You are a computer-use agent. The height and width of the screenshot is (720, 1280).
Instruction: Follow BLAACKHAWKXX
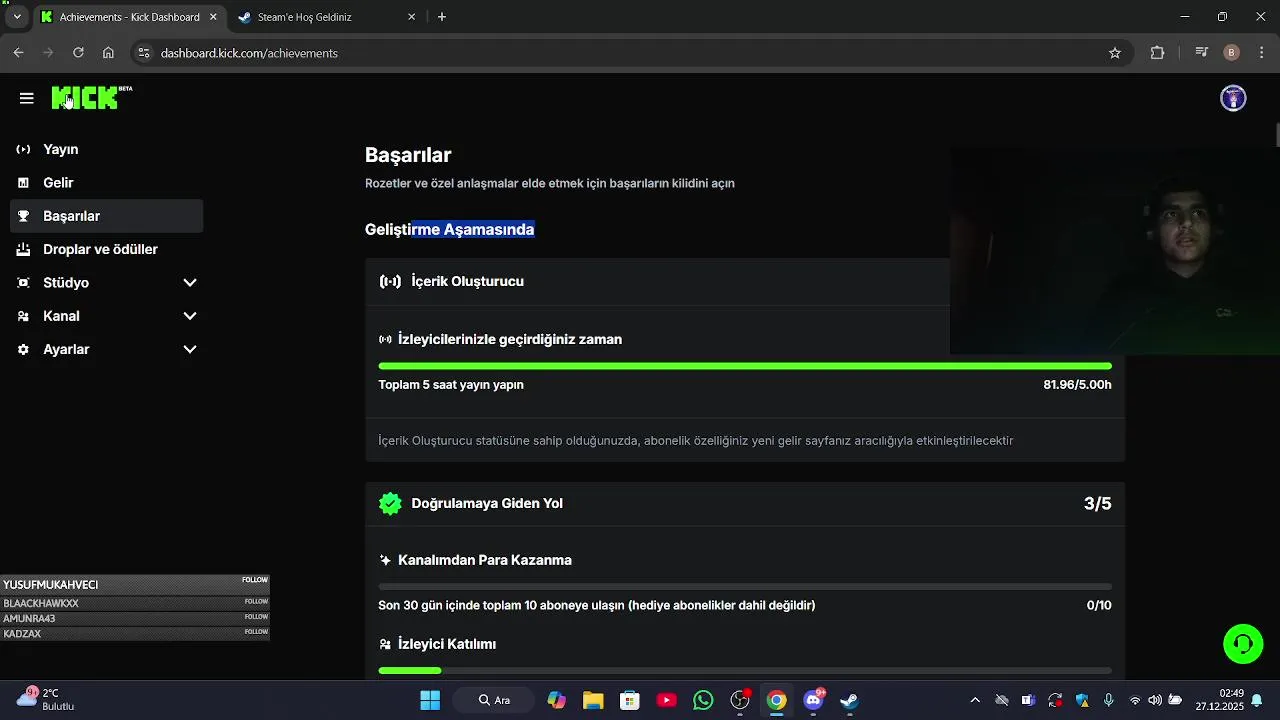[x=256, y=602]
